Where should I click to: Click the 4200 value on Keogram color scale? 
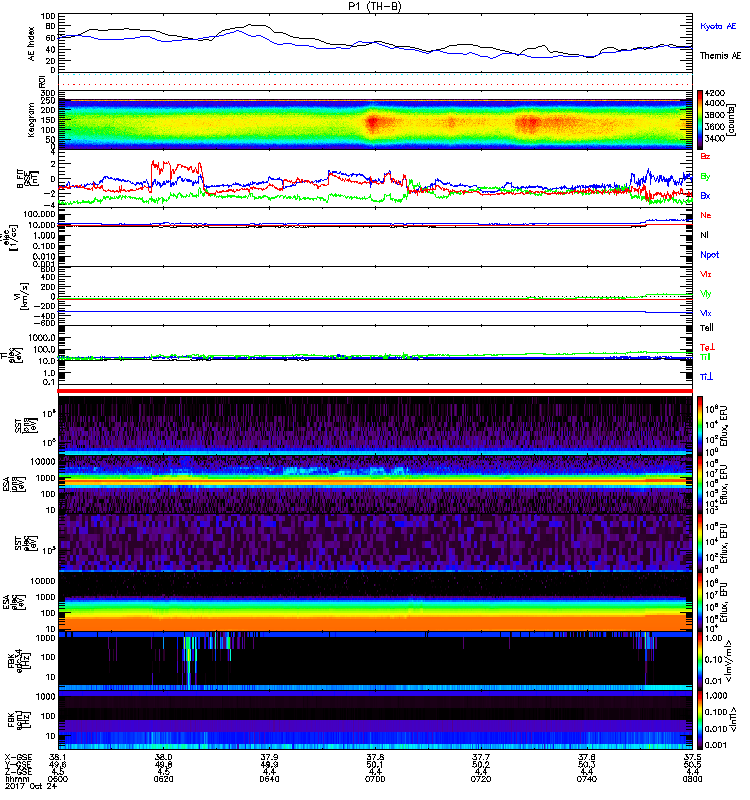click(x=714, y=93)
